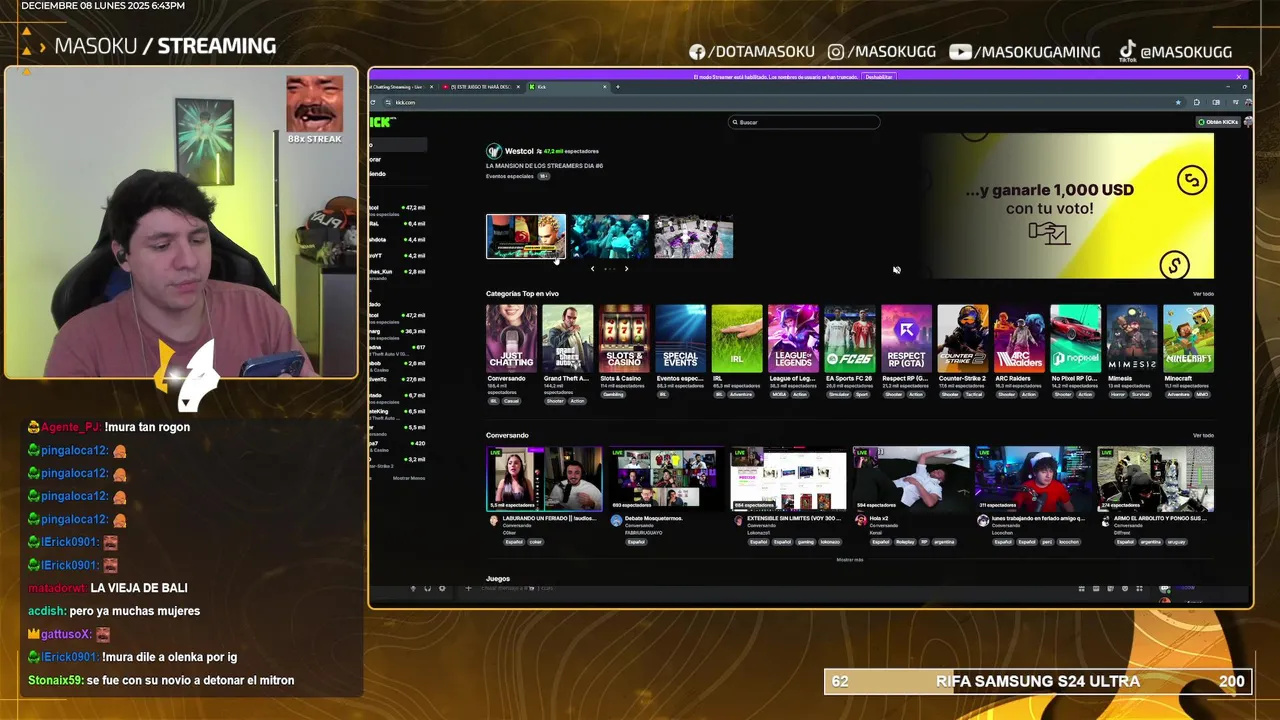
Task: Click the Eventos especiales tag under Westcol
Action: [x=510, y=176]
